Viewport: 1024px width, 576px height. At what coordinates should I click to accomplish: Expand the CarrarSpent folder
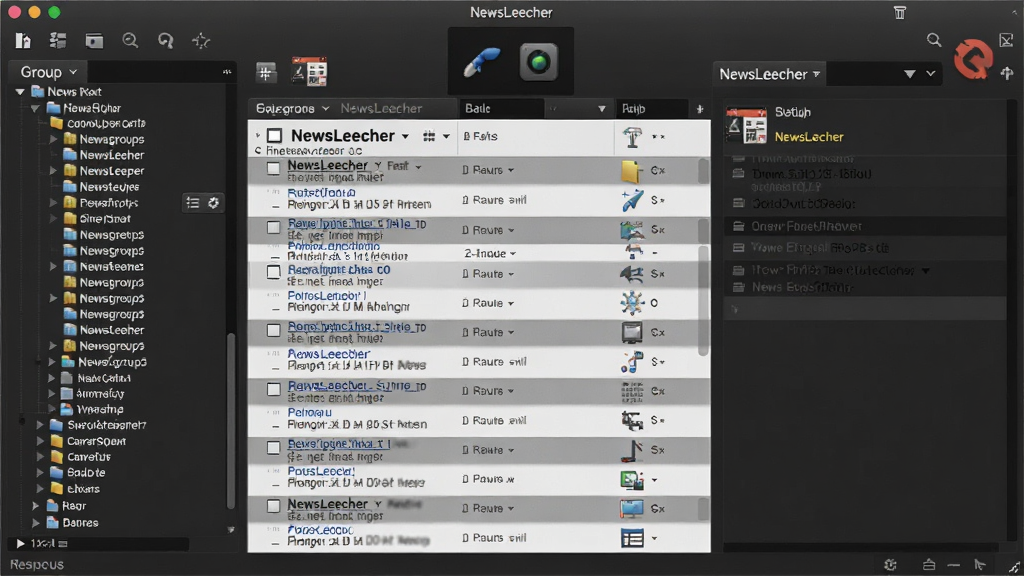[40, 441]
